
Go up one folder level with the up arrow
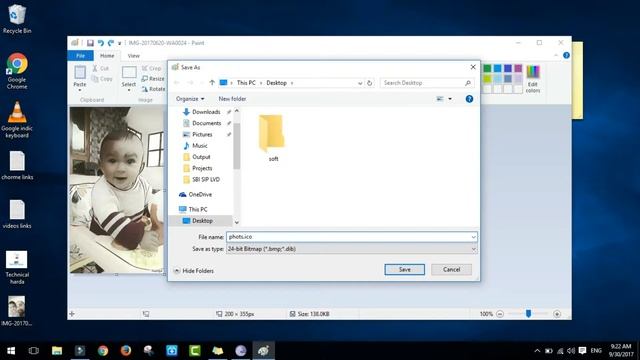pos(212,83)
